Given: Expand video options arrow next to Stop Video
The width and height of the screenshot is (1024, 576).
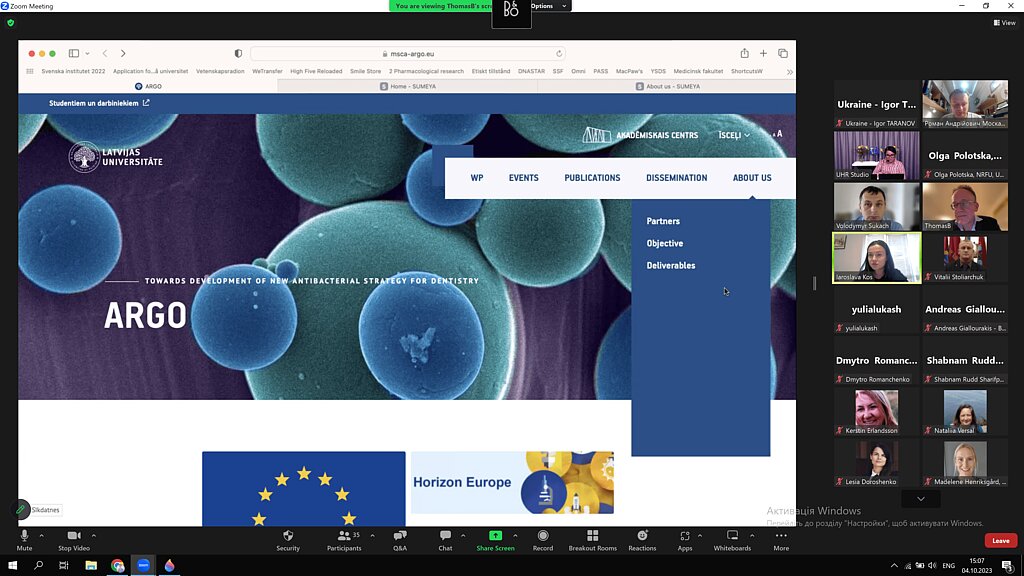Looking at the screenshot, I should point(94,536).
